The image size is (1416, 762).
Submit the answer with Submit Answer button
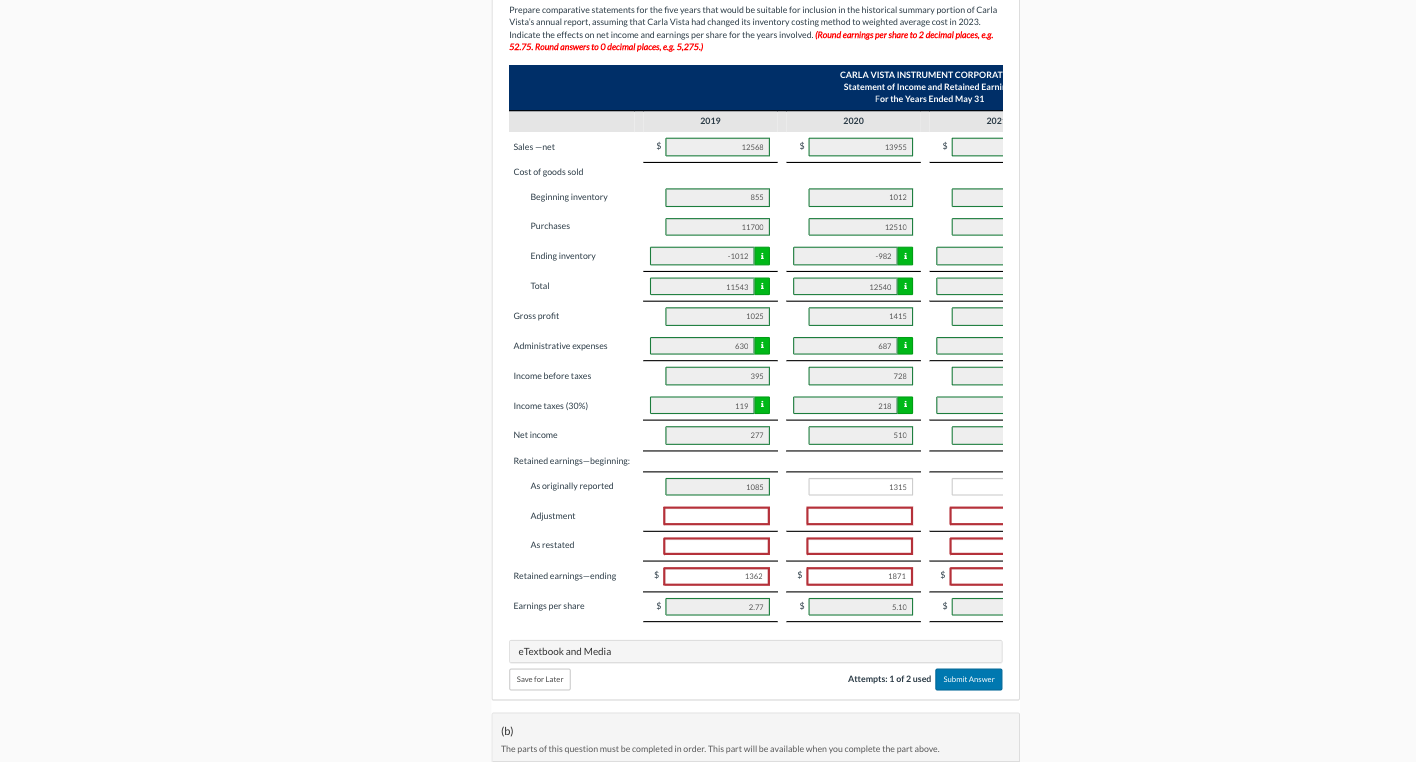[968, 679]
